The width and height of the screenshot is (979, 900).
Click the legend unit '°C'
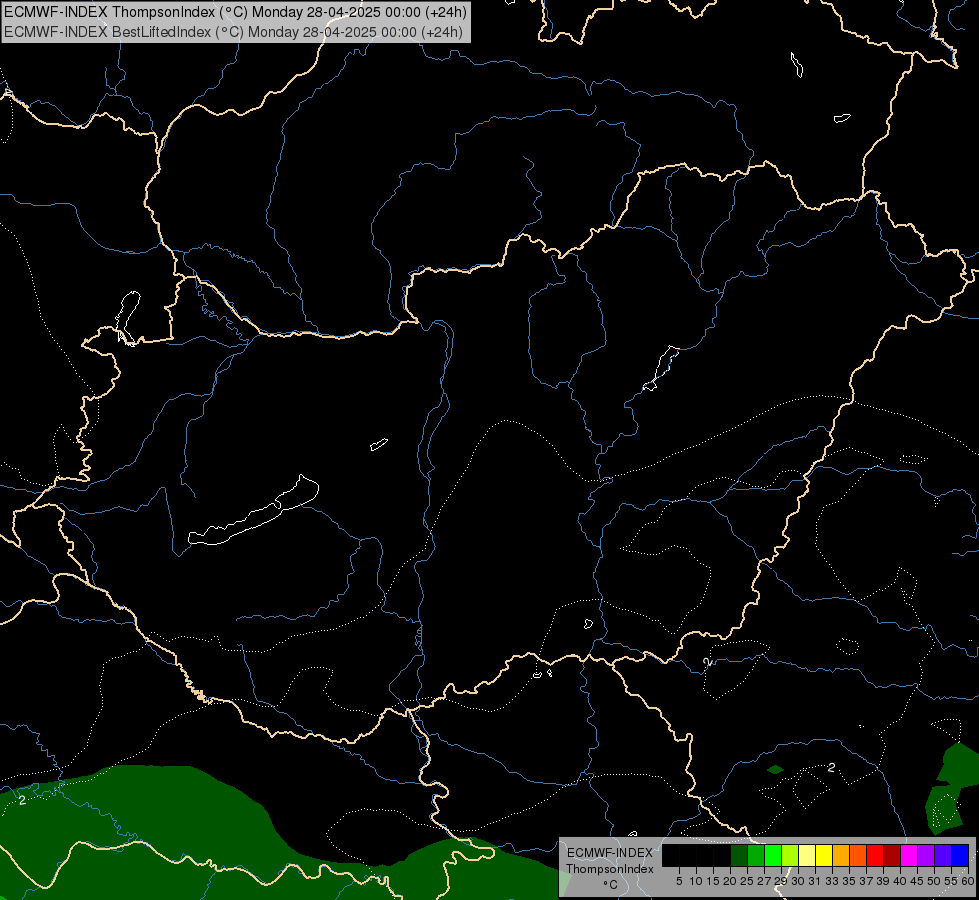[609, 885]
